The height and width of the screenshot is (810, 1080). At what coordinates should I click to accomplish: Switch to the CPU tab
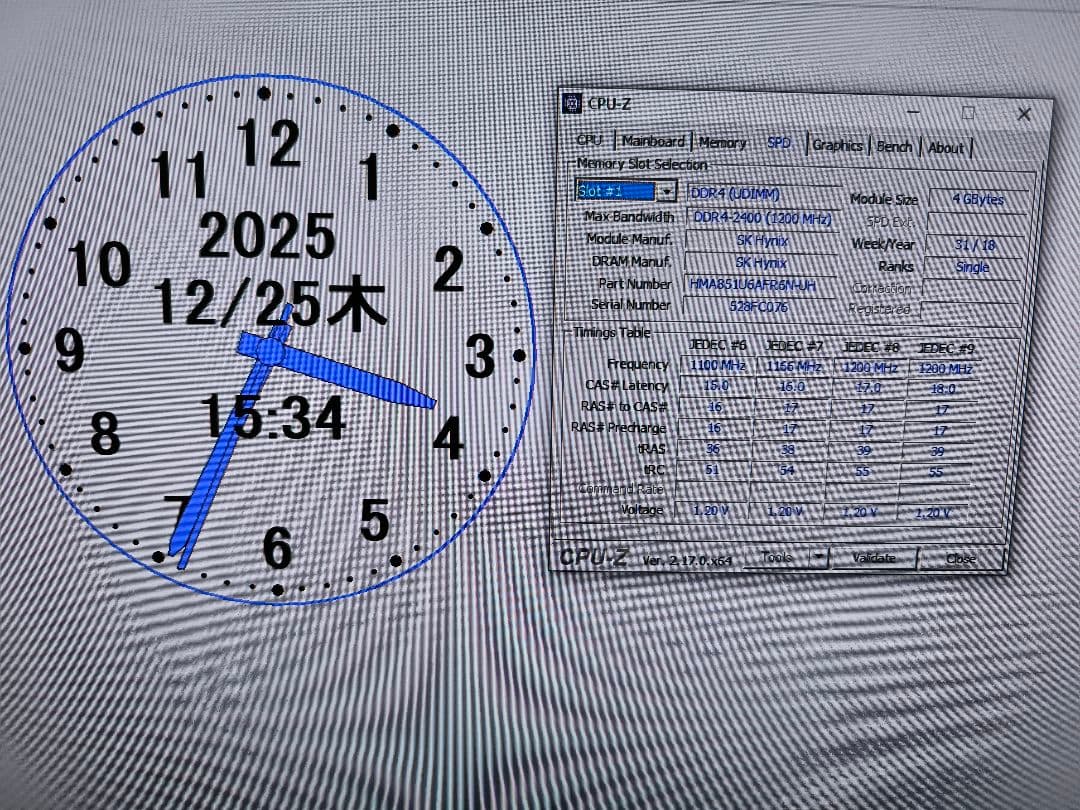click(589, 141)
